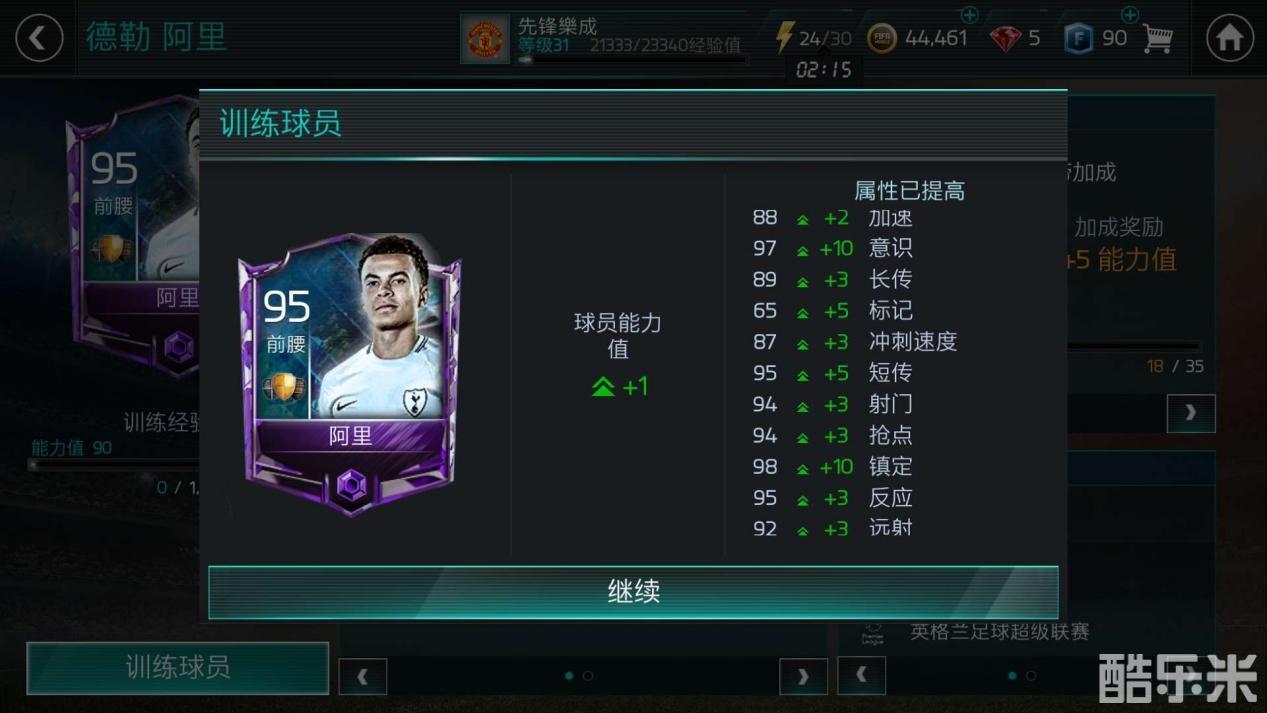Screen dimensions: 1267x713
Task: Tap the lightning stamina icon
Action: tap(785, 38)
